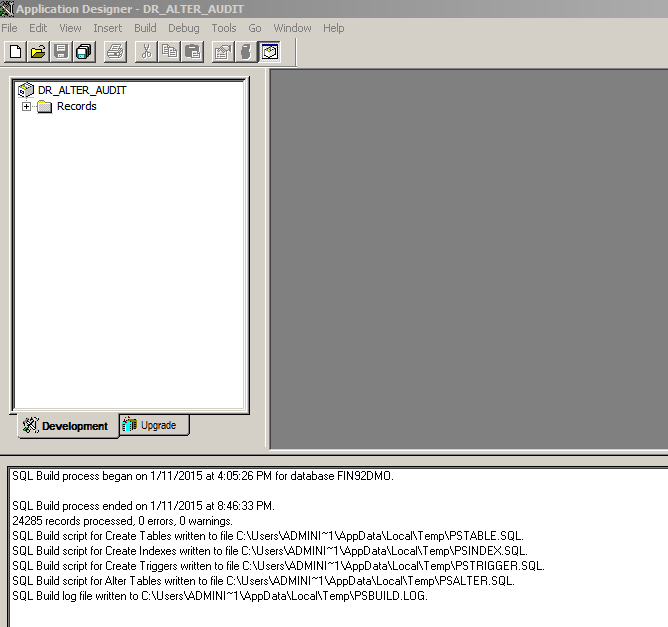Open the Edit menu
Viewport: 668px width, 627px height.
[x=38, y=28]
